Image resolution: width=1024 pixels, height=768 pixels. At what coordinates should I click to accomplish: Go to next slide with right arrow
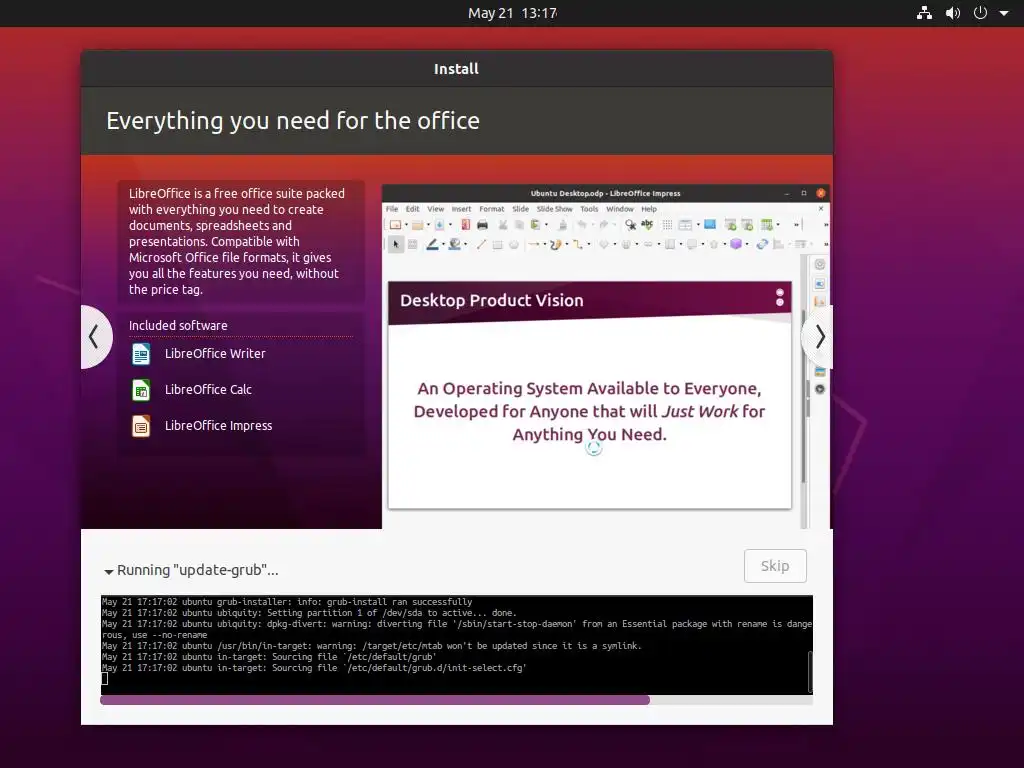(x=819, y=337)
